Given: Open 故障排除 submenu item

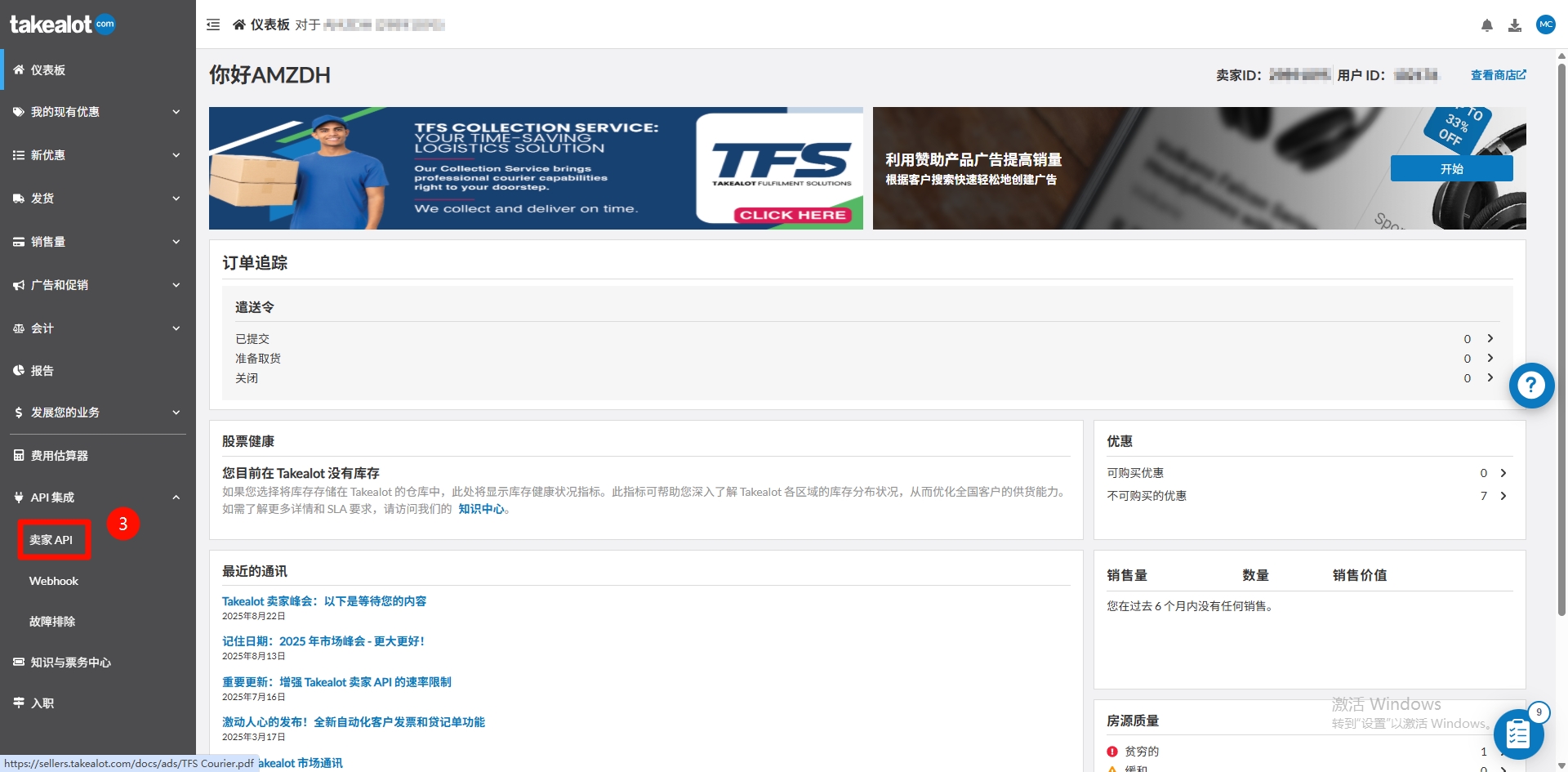Looking at the screenshot, I should coord(52,622).
